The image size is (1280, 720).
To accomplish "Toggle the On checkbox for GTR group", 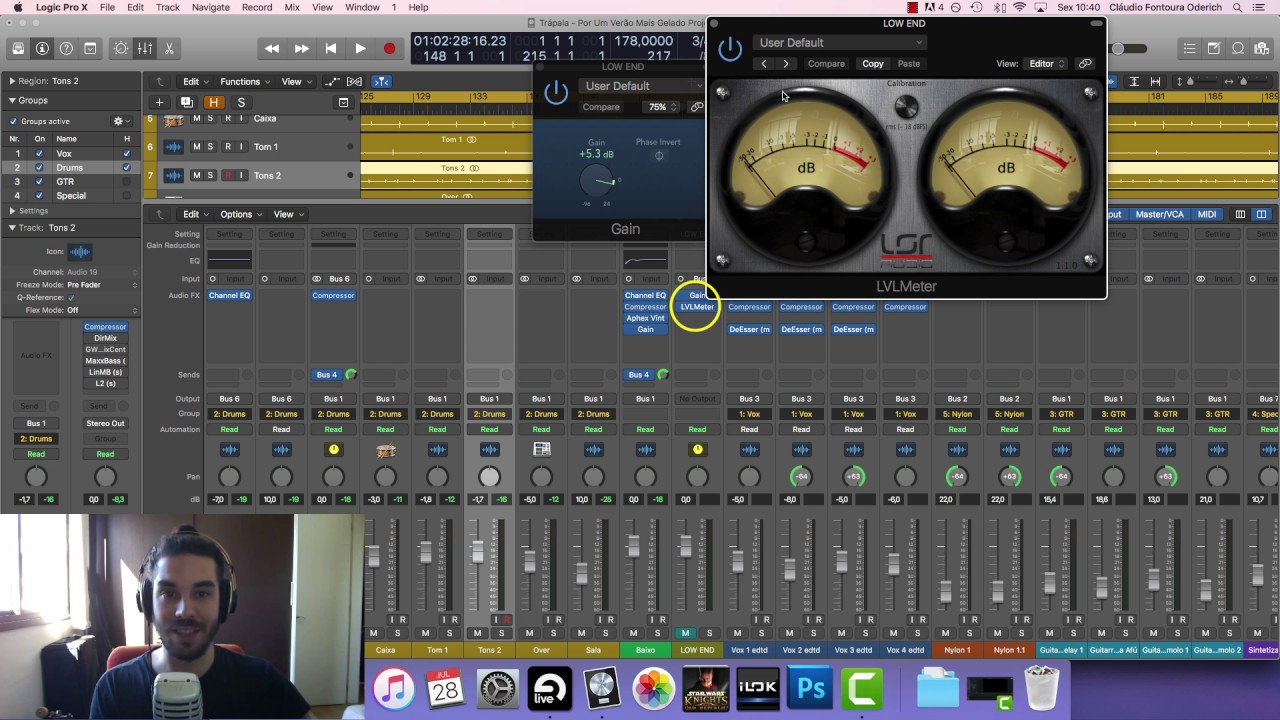I will 39,182.
